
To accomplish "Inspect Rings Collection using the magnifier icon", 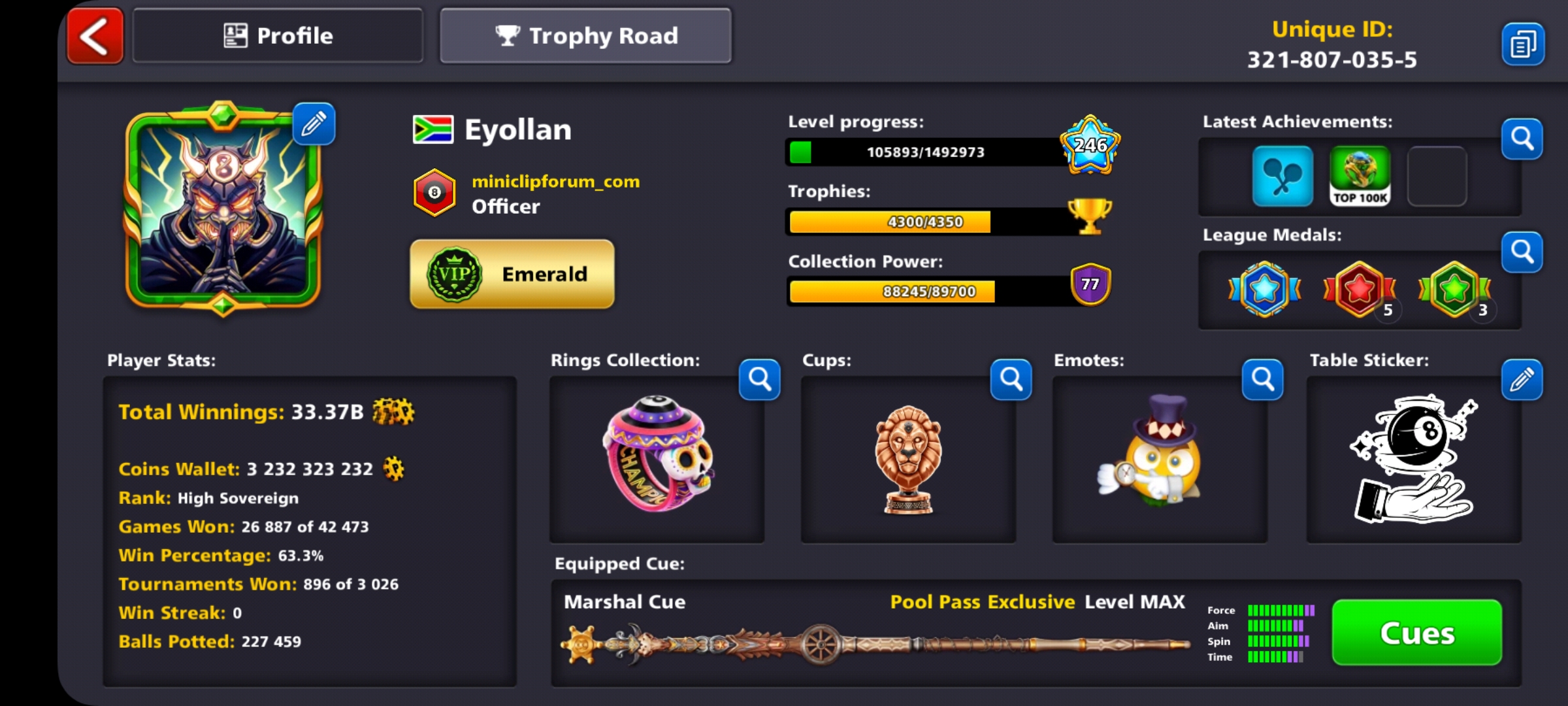I will pyautogui.click(x=760, y=379).
